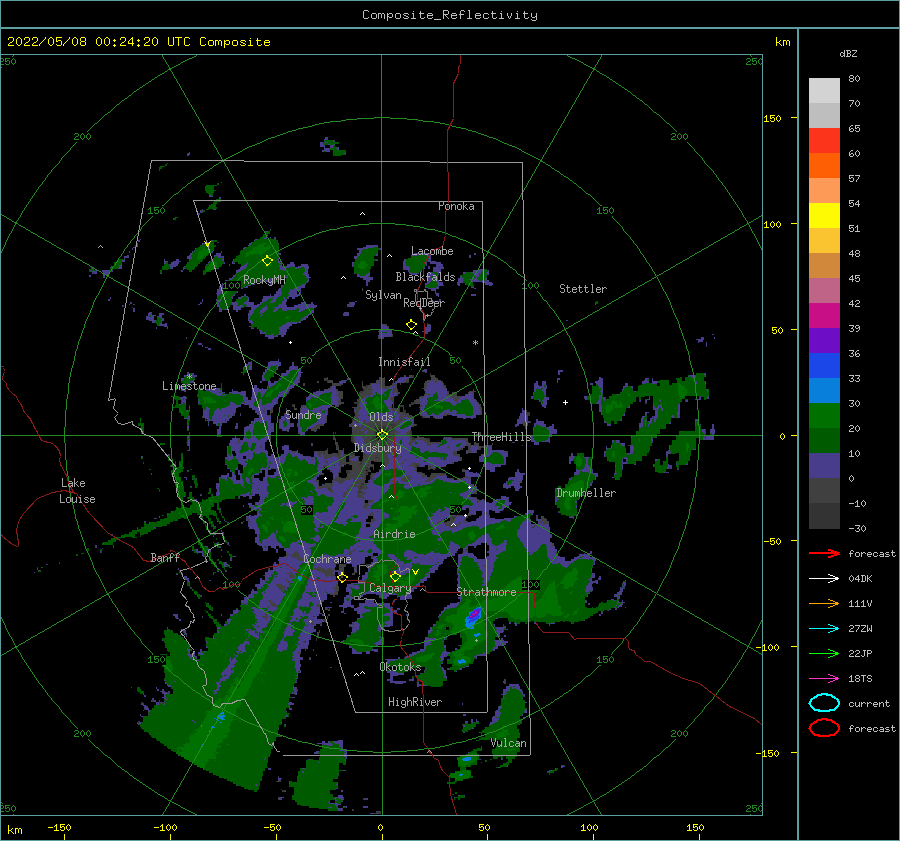Click the magenta storm cell south of Strathmore
Viewport: 900px width, 841px height.
pyautogui.click(x=474, y=616)
